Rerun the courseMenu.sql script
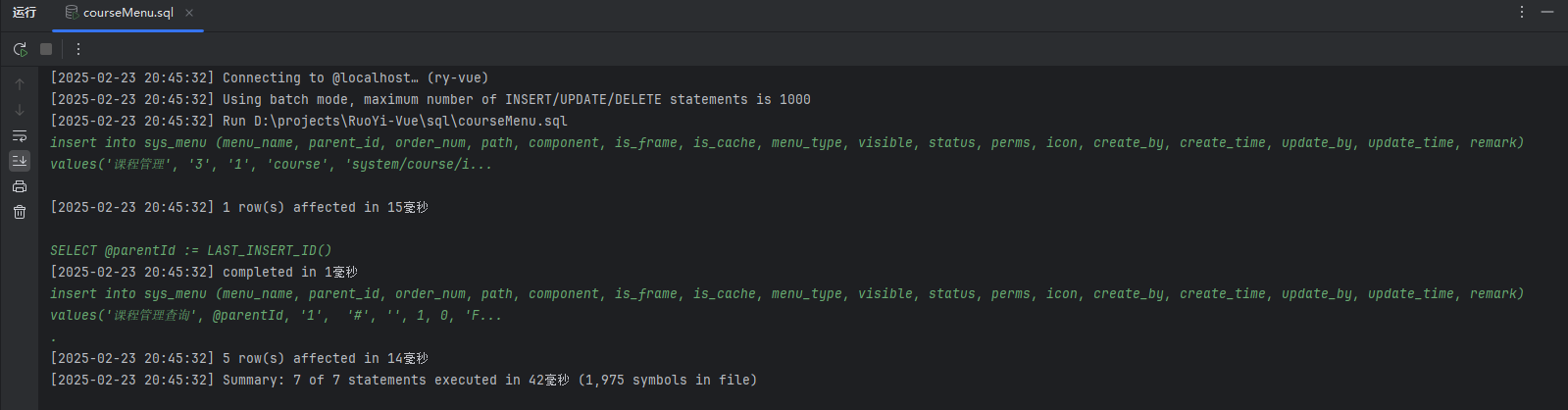 point(20,49)
